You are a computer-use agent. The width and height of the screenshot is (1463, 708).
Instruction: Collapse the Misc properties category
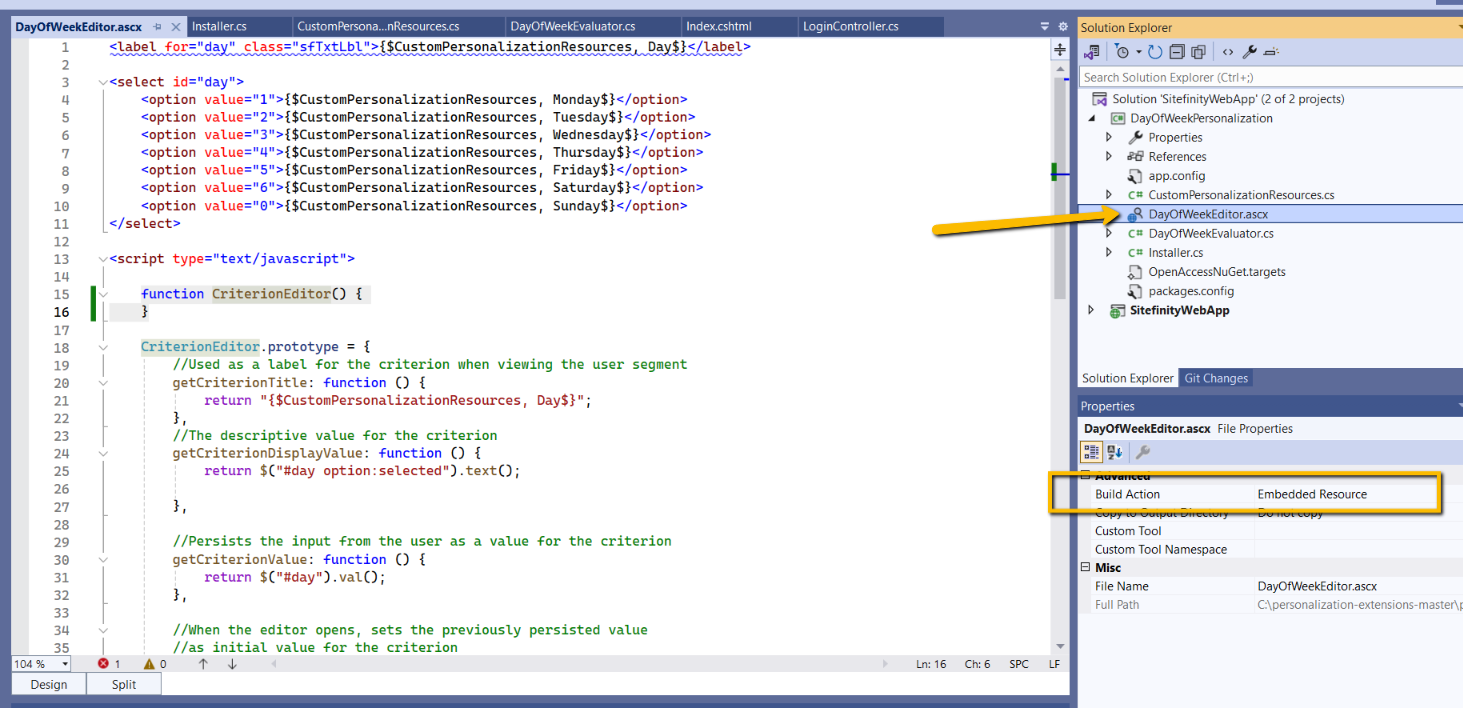point(1087,568)
